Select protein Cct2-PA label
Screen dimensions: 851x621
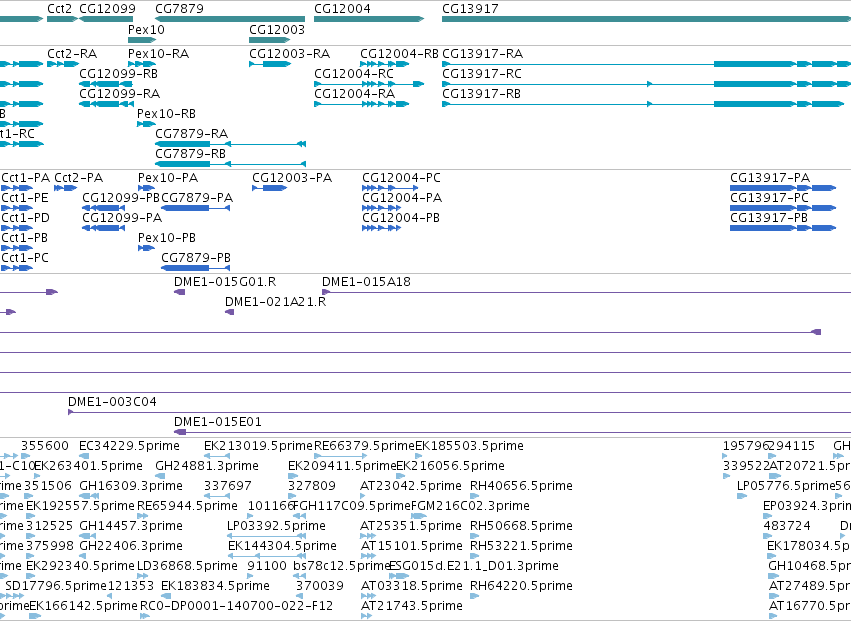79,178
